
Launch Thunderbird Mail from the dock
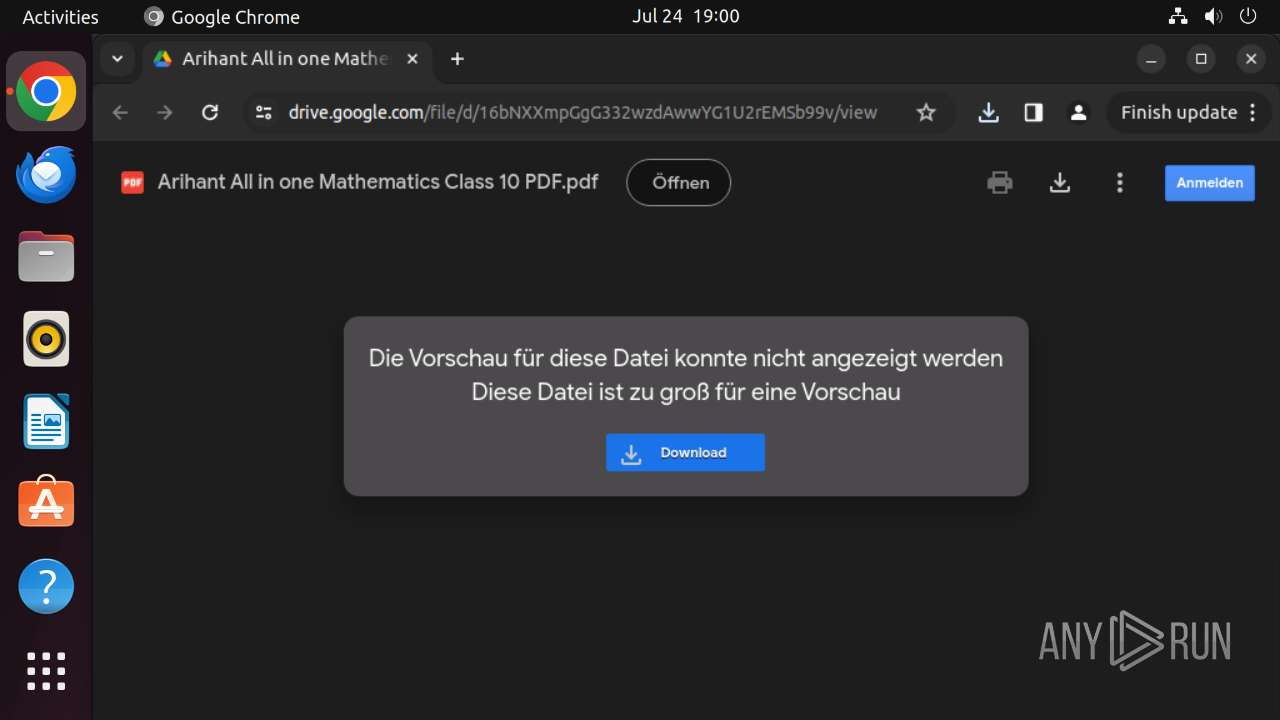coord(46,174)
